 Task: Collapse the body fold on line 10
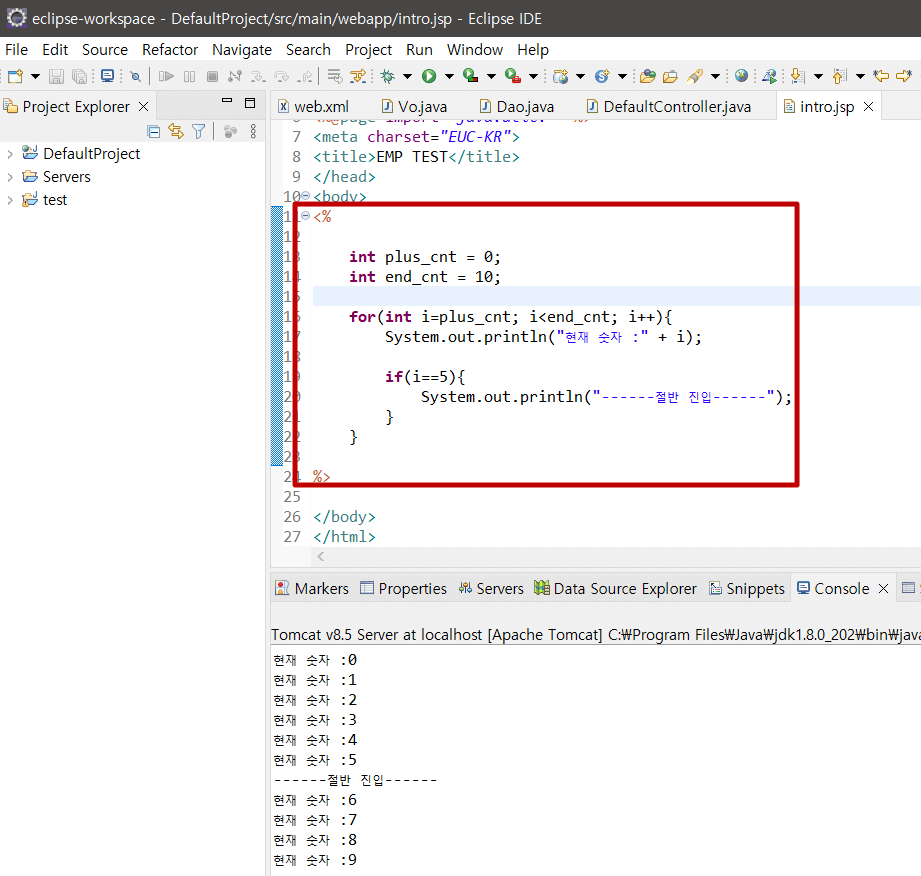point(305,196)
